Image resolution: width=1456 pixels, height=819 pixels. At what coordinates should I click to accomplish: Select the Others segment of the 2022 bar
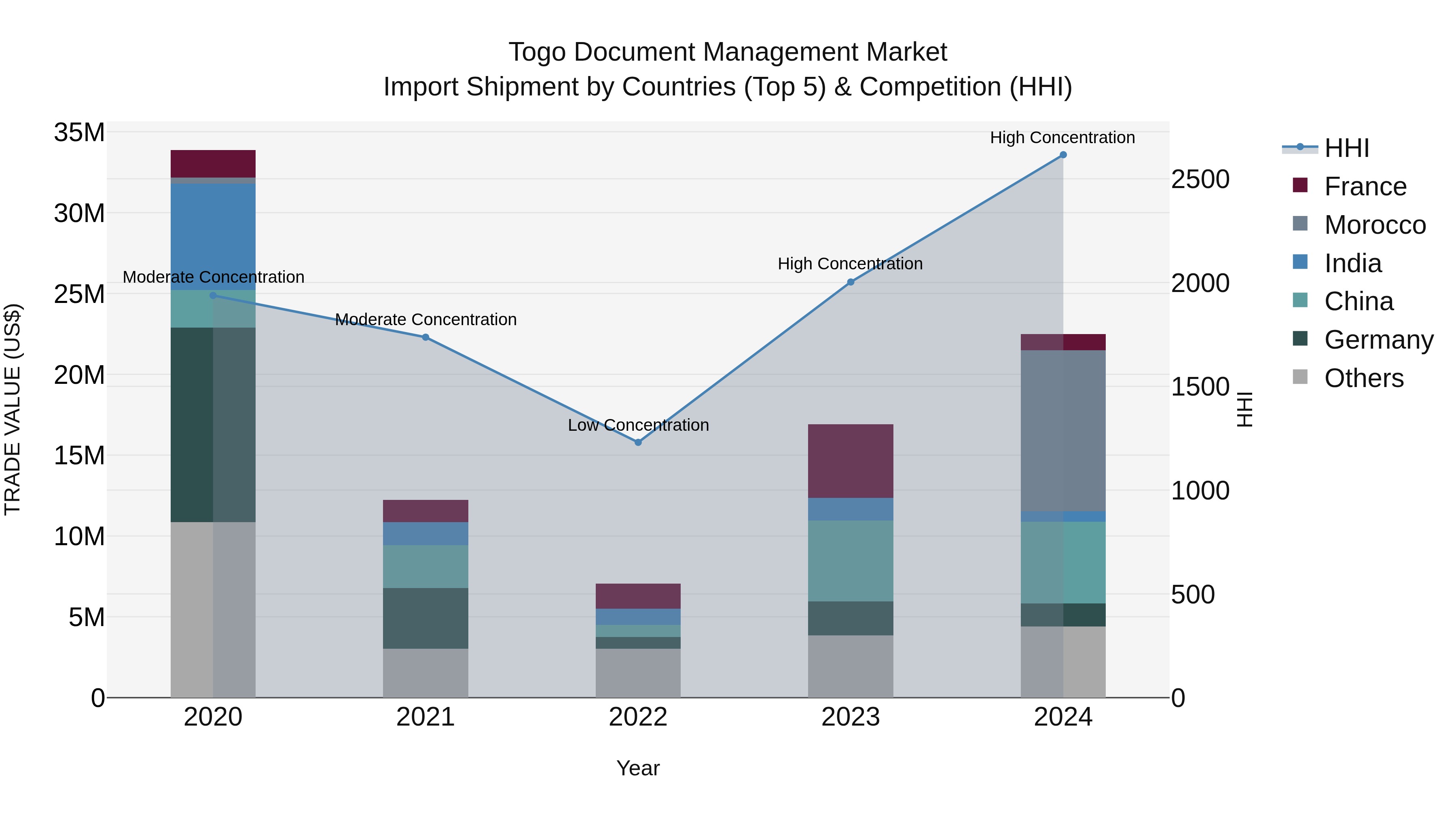[x=638, y=673]
